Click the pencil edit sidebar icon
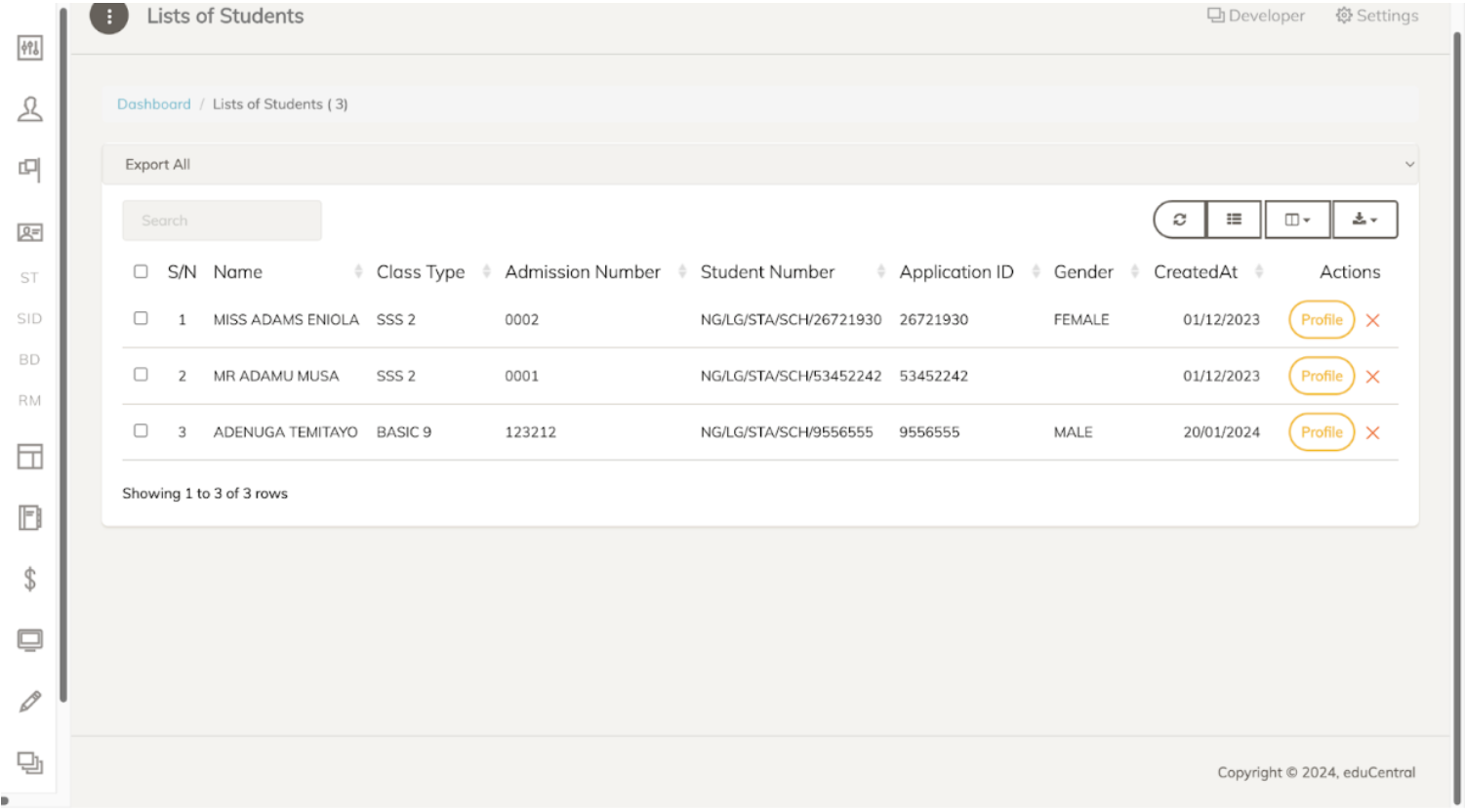The height and width of the screenshot is (812, 1466). tap(30, 702)
